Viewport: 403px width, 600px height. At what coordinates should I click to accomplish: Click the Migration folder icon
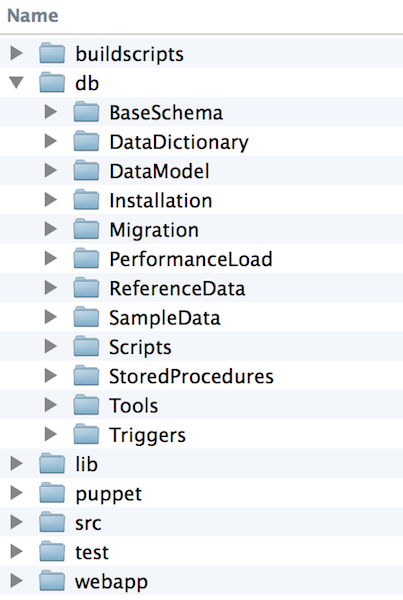tap(86, 229)
